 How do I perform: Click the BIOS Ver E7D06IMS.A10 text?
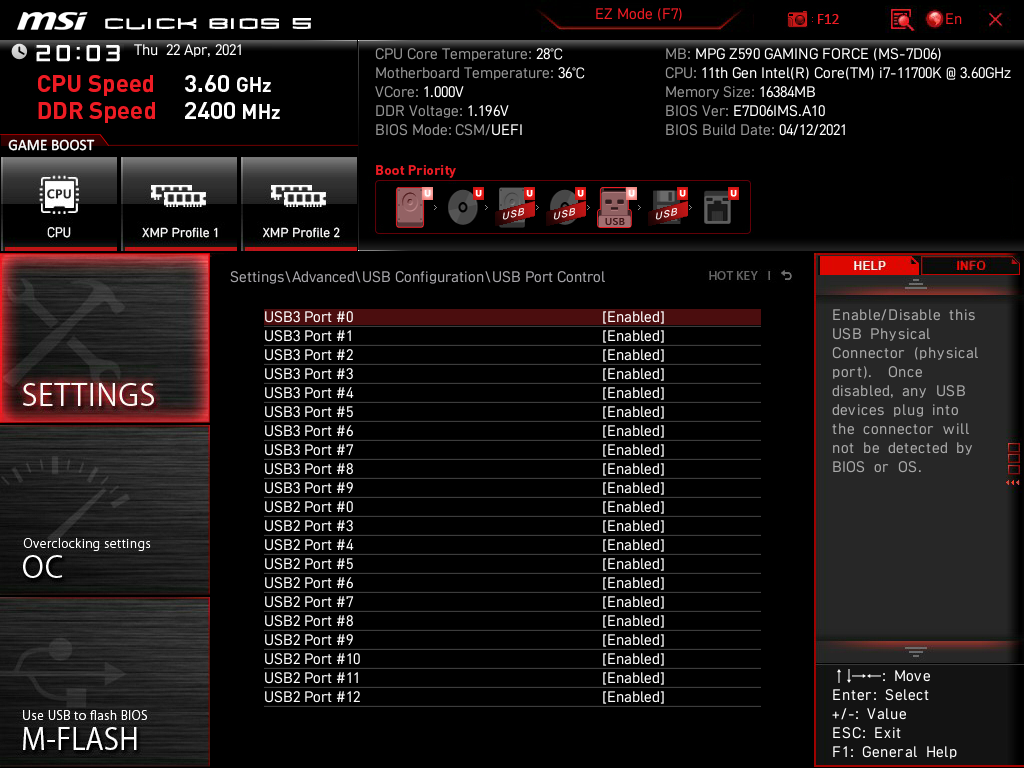(745, 111)
